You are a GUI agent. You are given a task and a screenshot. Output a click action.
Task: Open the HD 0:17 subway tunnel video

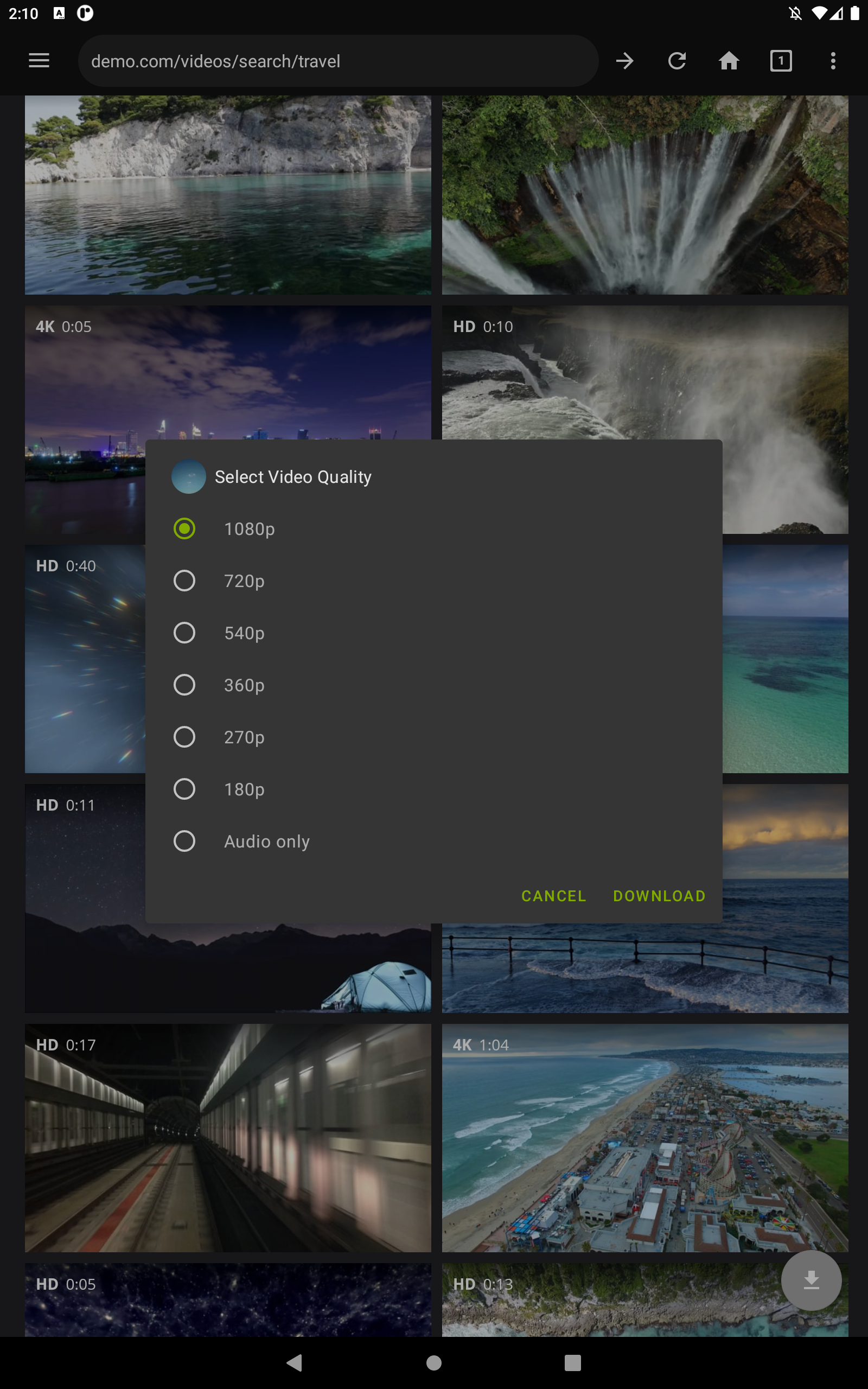[x=228, y=1137]
